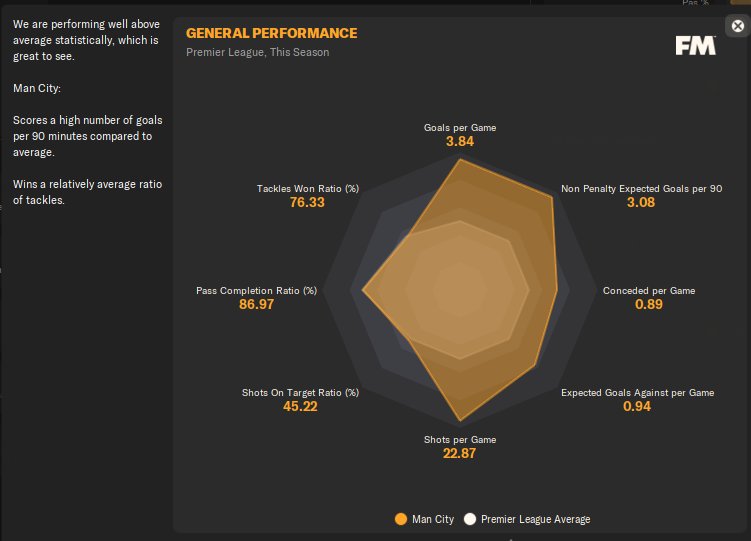Select the Shots On Target Ratio label
This screenshot has width=751, height=541.
click(300, 393)
